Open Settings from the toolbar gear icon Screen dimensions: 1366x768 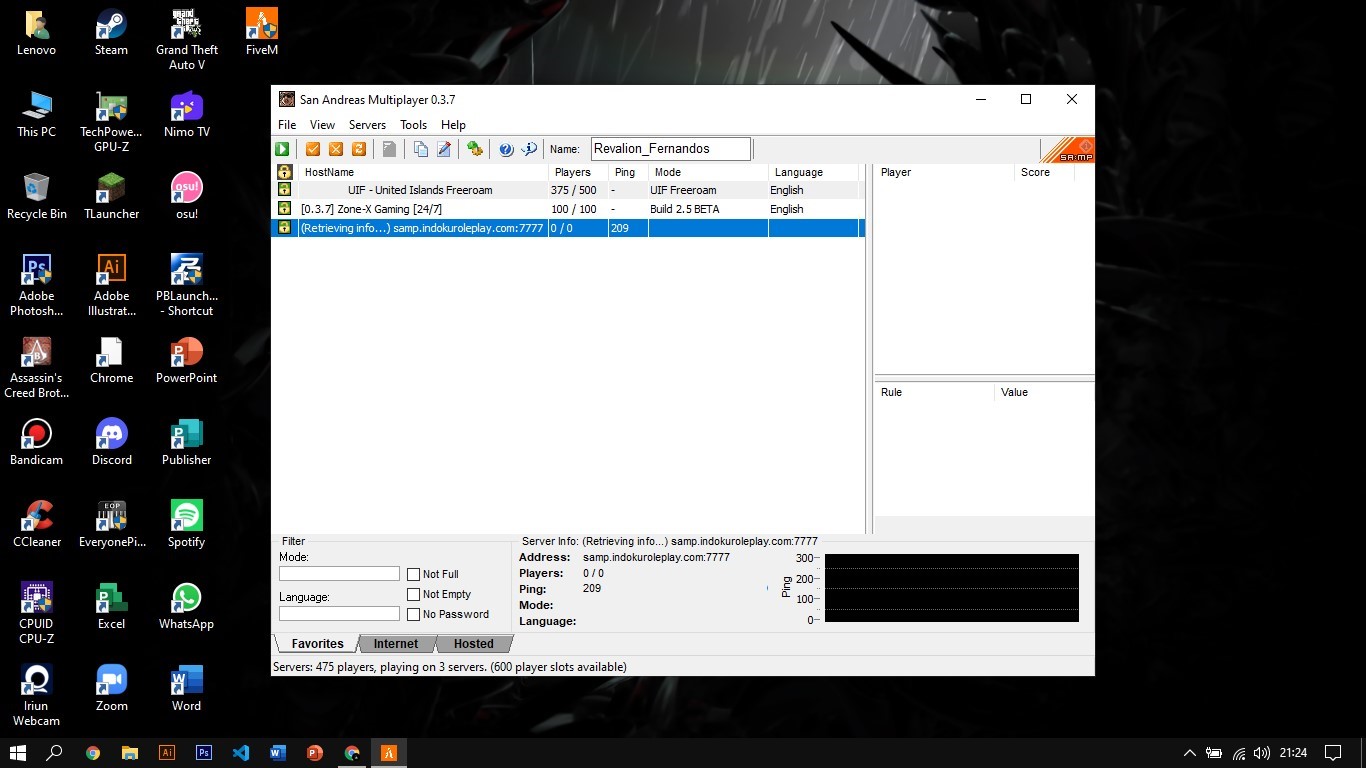pyautogui.click(x=475, y=149)
